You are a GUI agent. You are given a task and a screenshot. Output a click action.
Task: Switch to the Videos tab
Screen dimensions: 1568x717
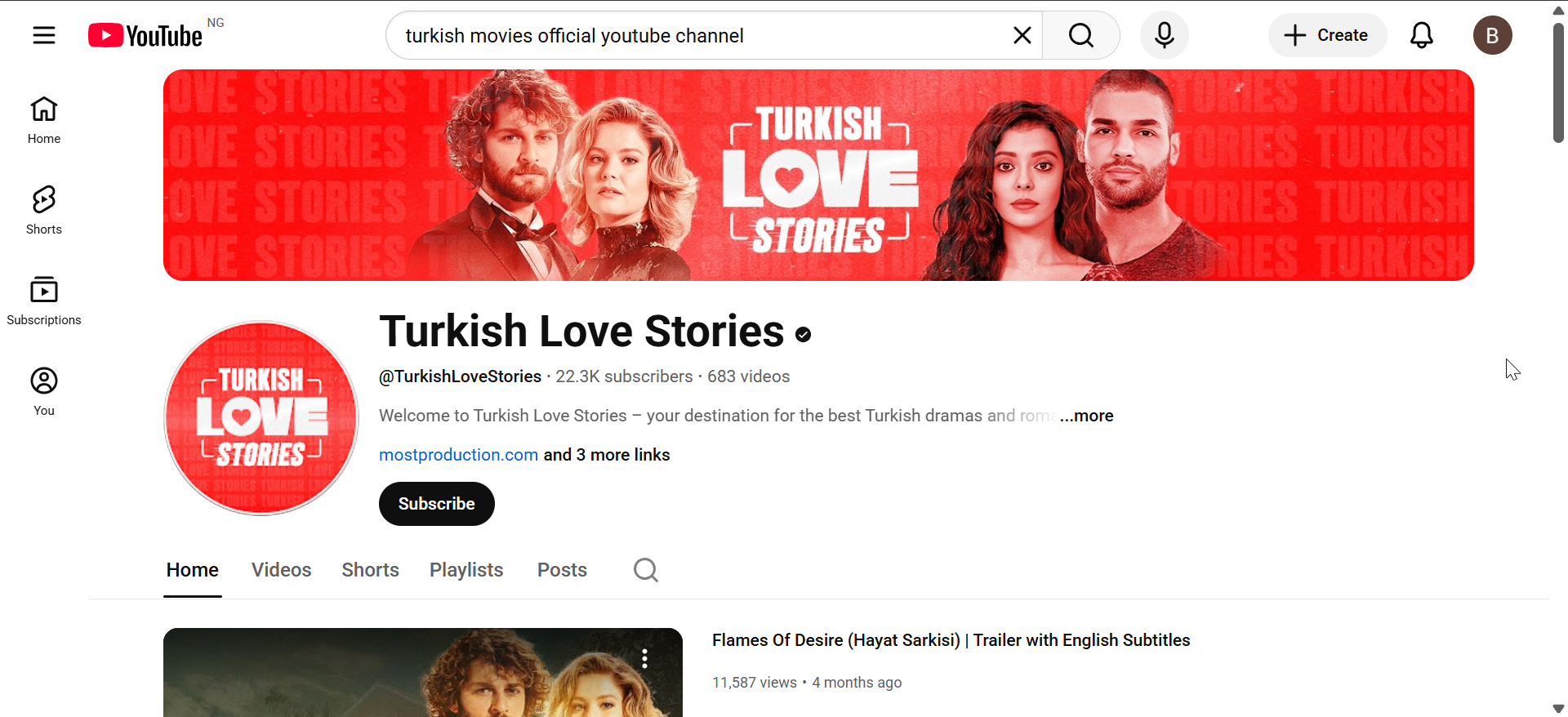282,570
